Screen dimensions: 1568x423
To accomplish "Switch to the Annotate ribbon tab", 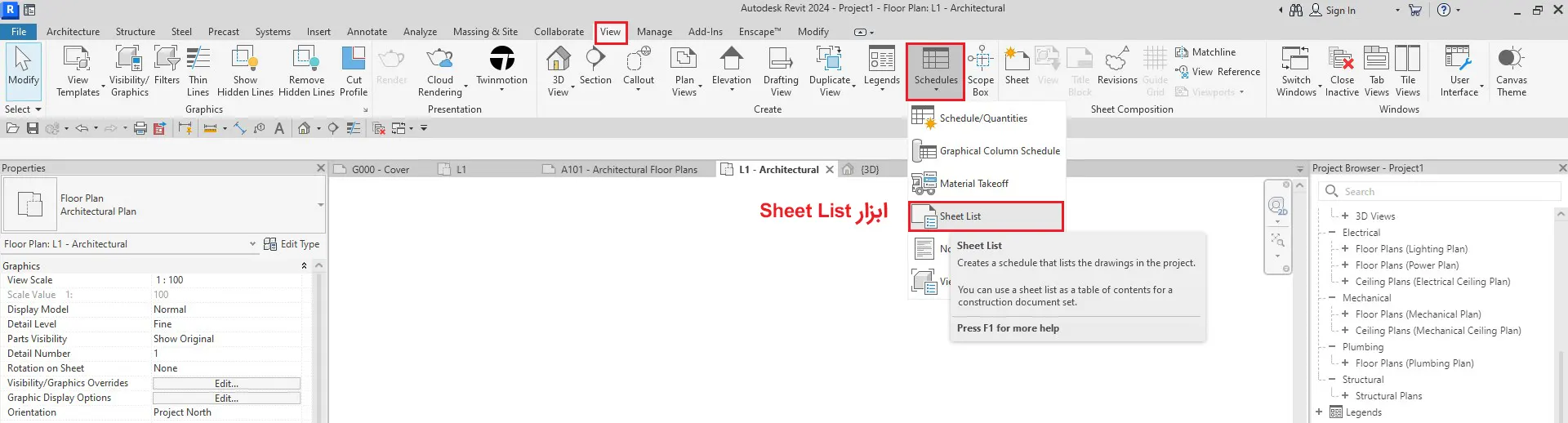I will tap(367, 32).
